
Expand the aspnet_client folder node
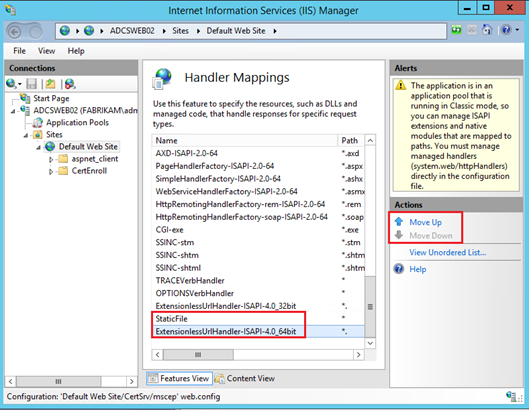[51, 159]
